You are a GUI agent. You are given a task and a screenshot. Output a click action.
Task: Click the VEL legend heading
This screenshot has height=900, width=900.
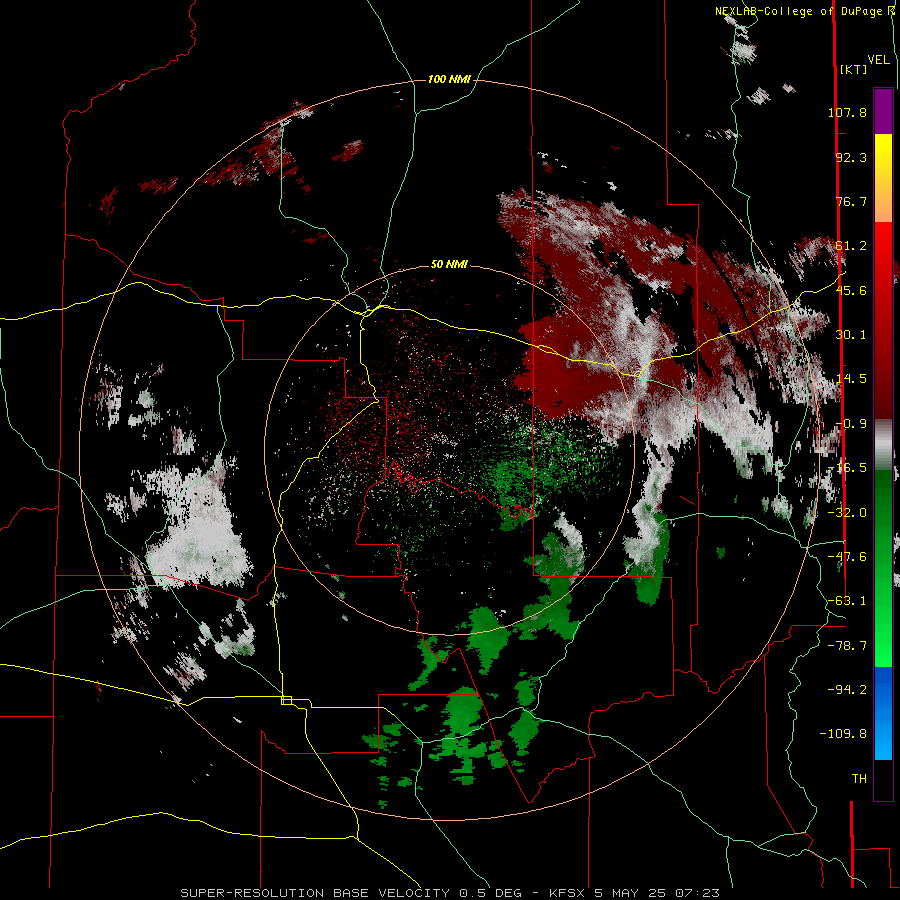coord(878,60)
